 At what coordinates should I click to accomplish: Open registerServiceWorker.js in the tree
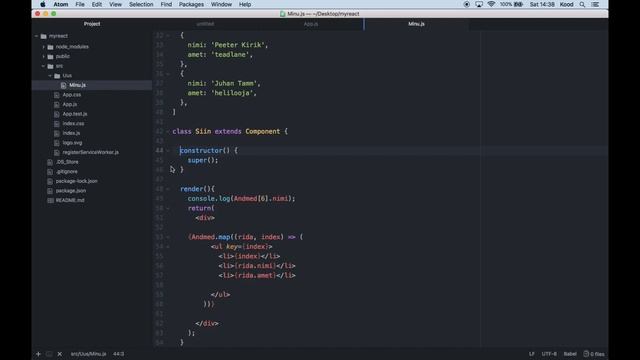[91, 153]
